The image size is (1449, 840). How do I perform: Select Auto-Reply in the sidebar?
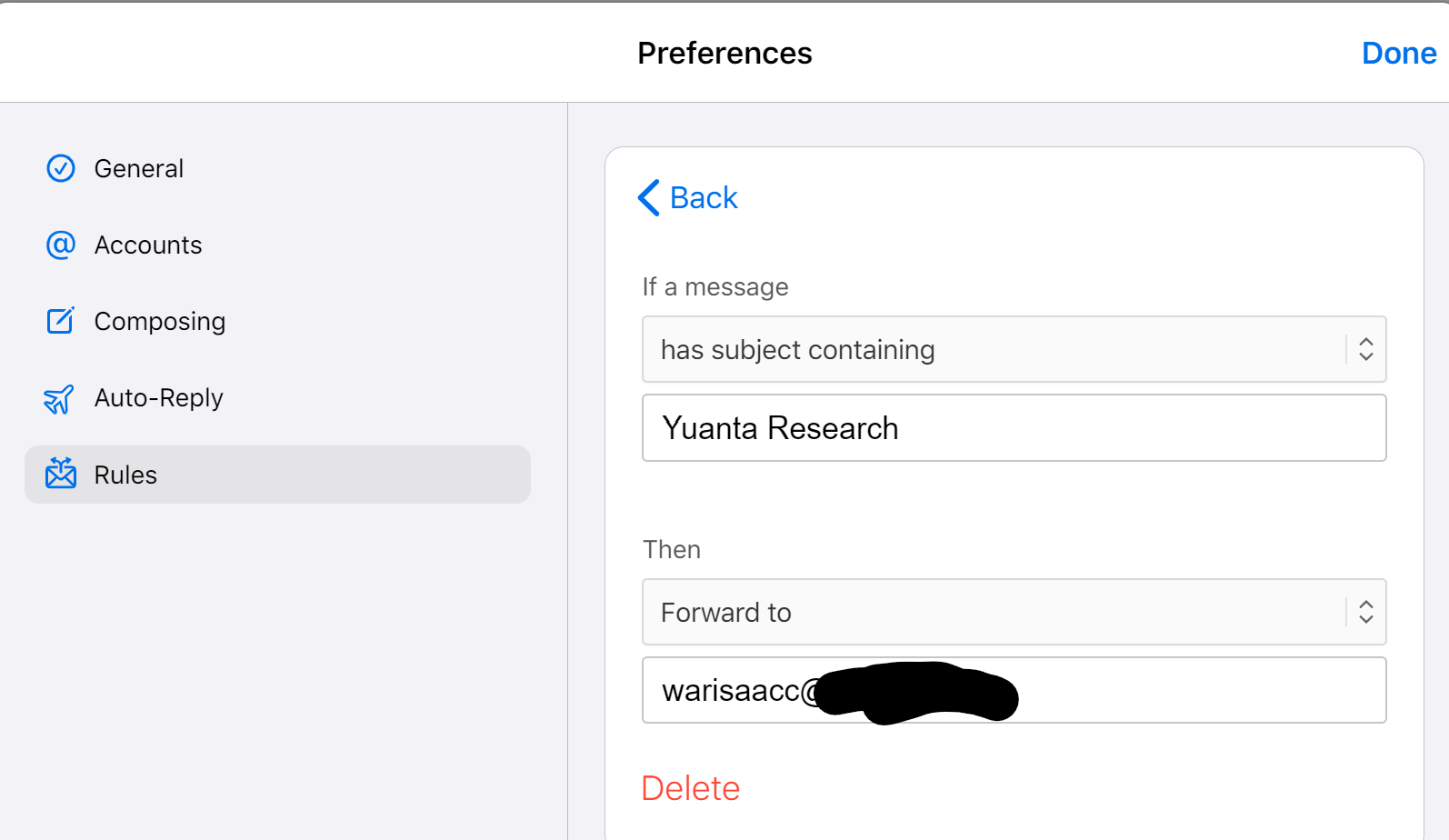point(159,398)
